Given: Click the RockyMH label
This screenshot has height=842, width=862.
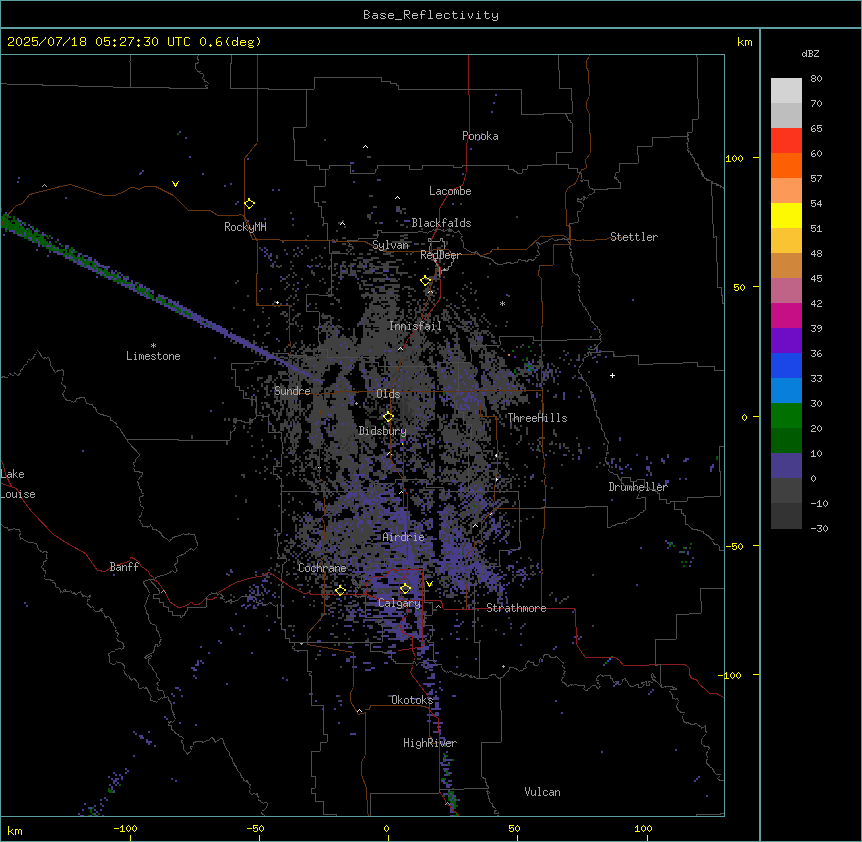Looking at the screenshot, I should click(245, 227).
